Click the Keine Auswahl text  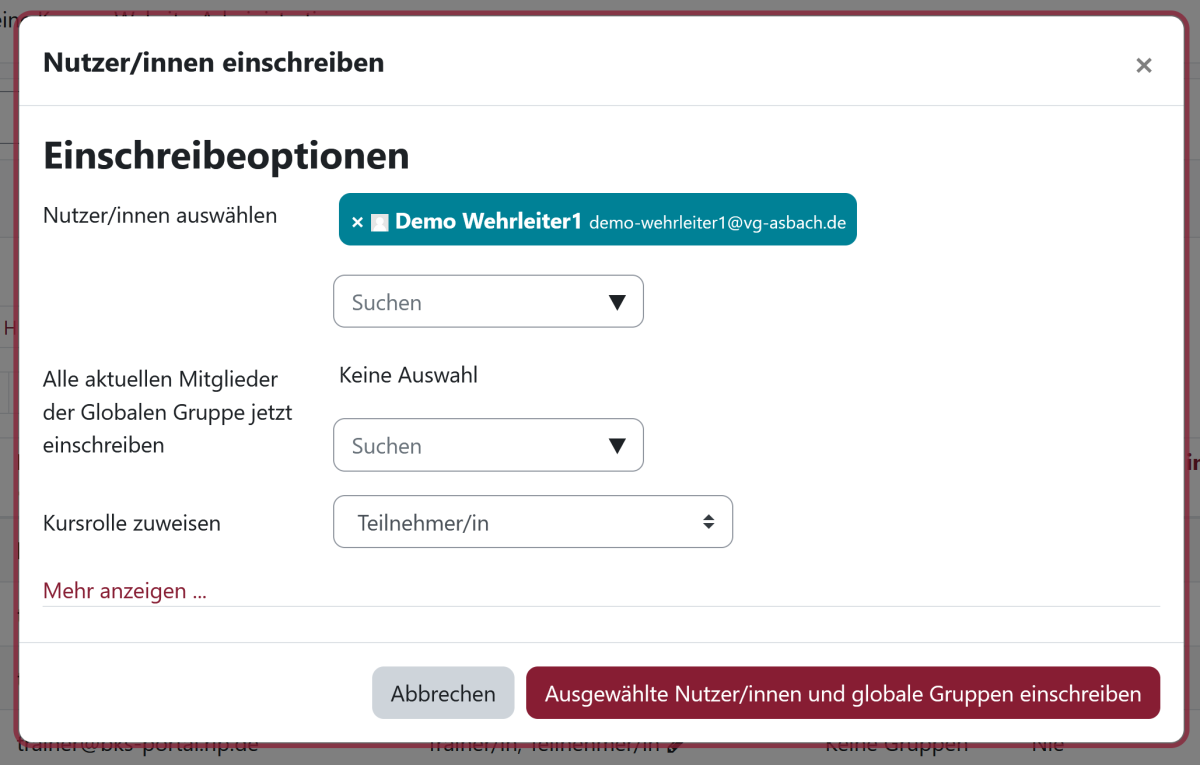click(408, 375)
